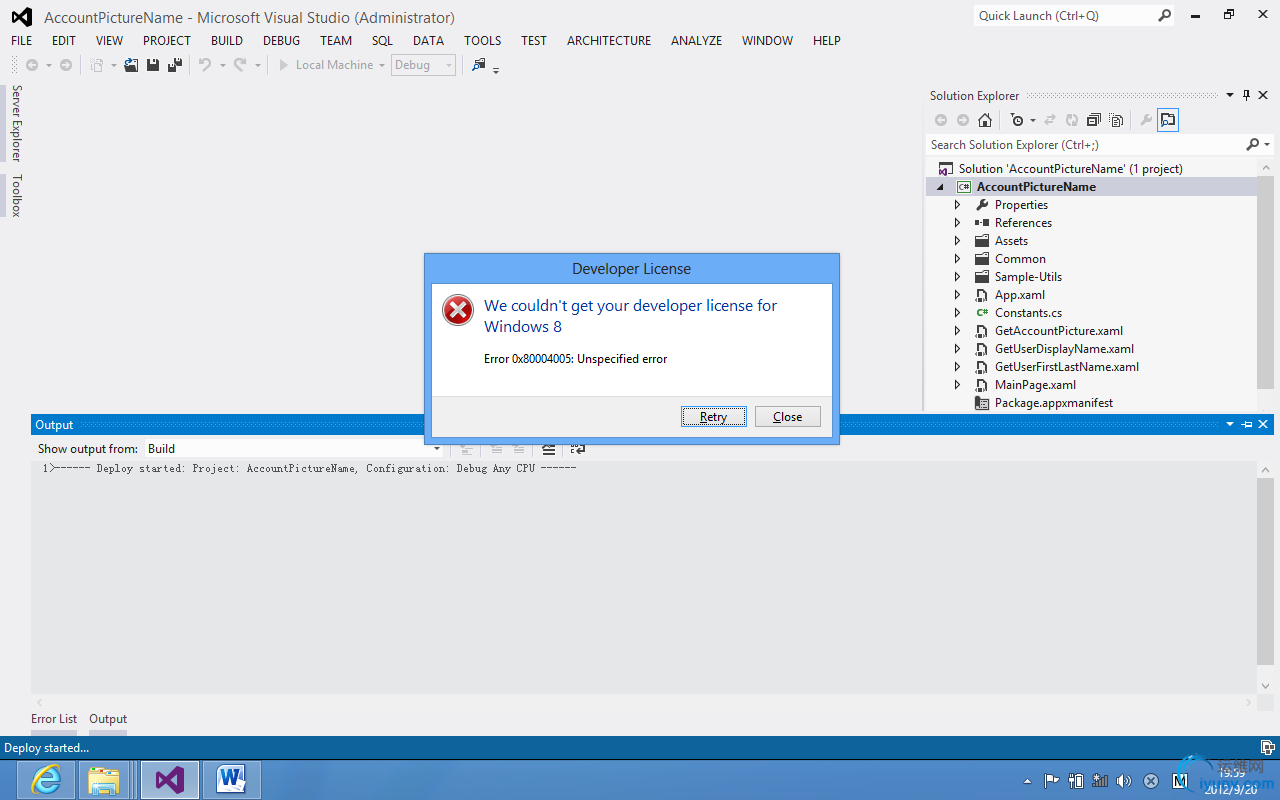This screenshot has width=1280, height=800.
Task: Click the volume speaker tray icon
Action: tap(1124, 781)
